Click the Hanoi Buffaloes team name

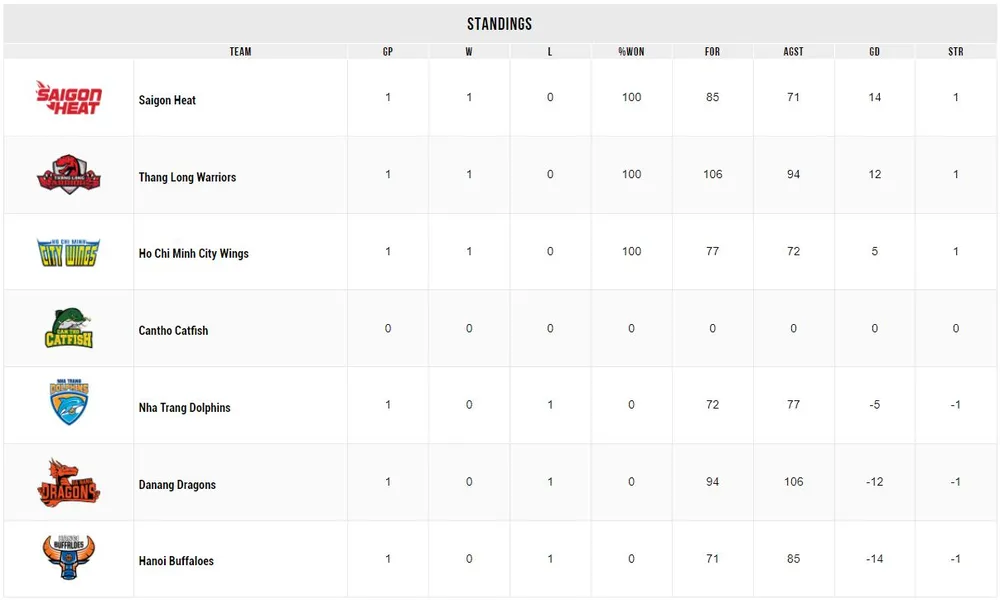tap(176, 561)
